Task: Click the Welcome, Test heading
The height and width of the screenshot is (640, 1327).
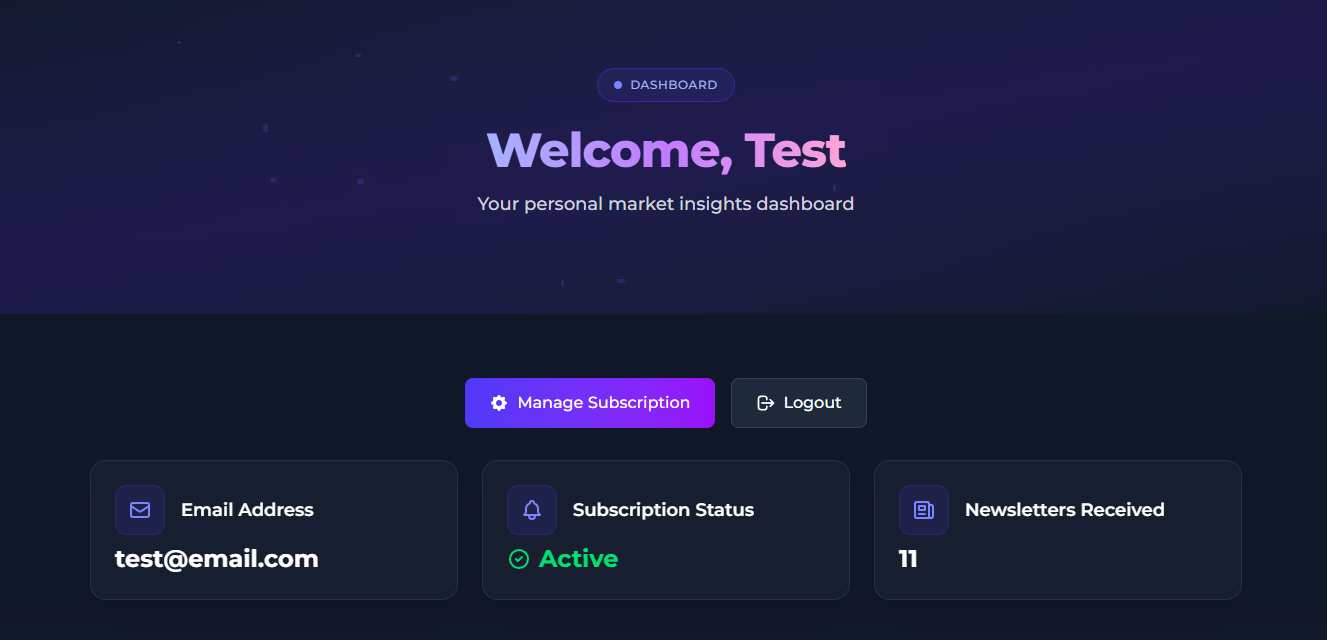Action: coord(666,150)
